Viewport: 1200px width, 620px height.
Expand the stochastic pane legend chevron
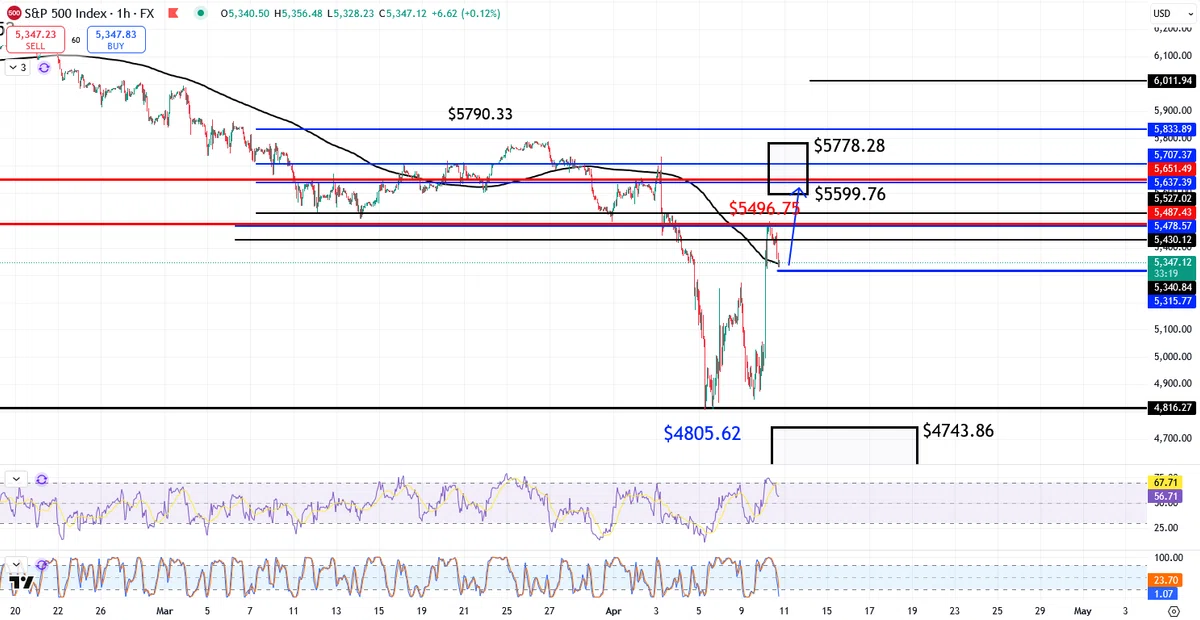pos(17,565)
